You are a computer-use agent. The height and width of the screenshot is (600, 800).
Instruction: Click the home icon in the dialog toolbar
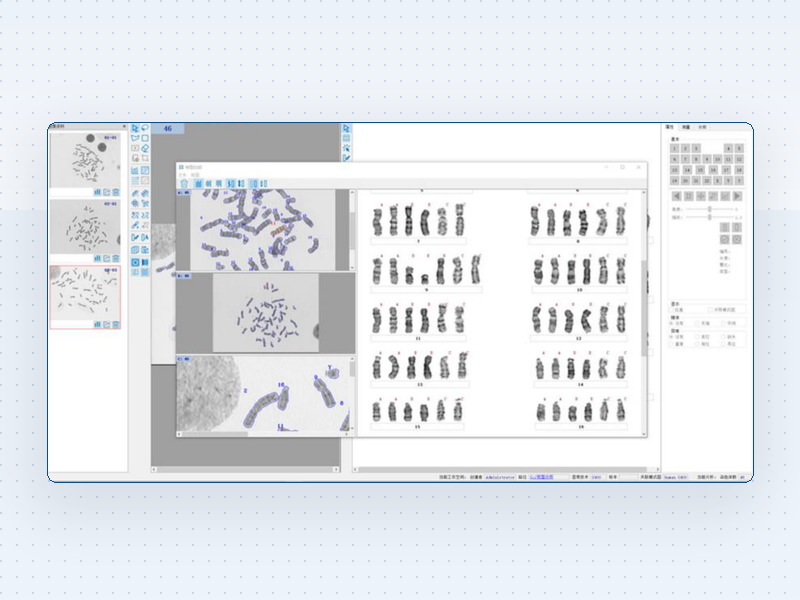(184, 183)
